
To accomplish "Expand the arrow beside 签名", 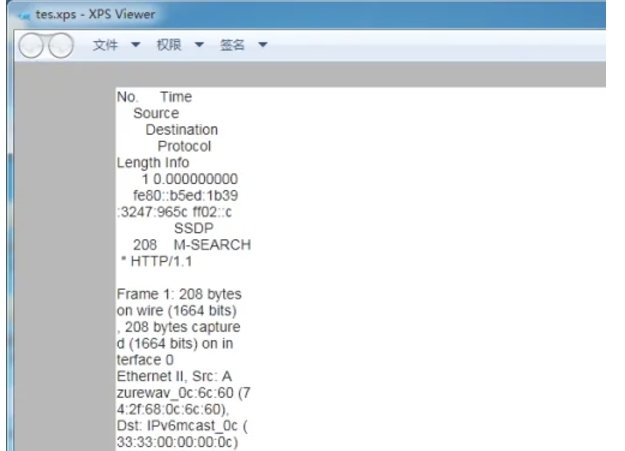I will coord(263,45).
